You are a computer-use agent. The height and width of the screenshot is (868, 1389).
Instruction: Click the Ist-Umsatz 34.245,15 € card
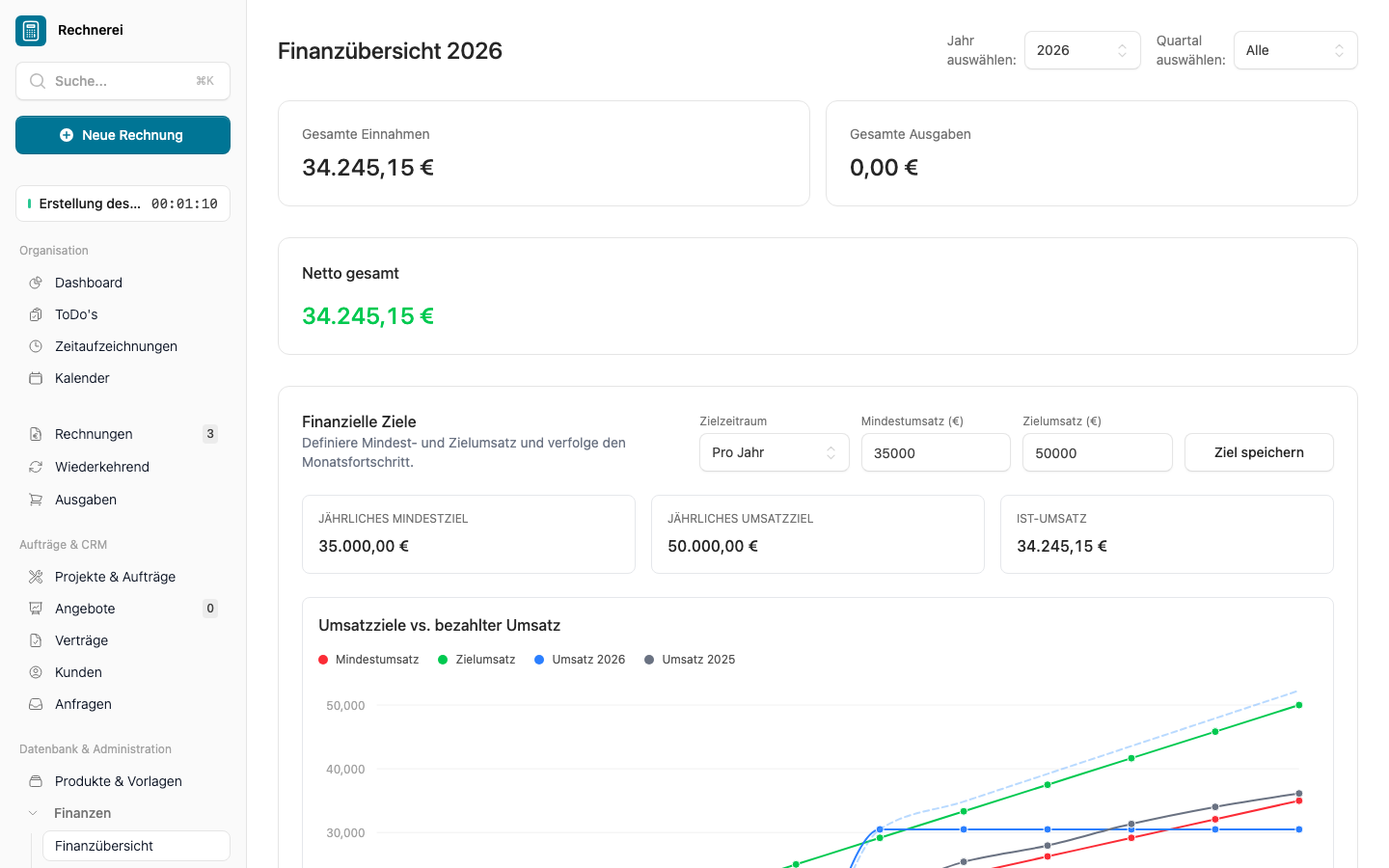pos(1167,534)
